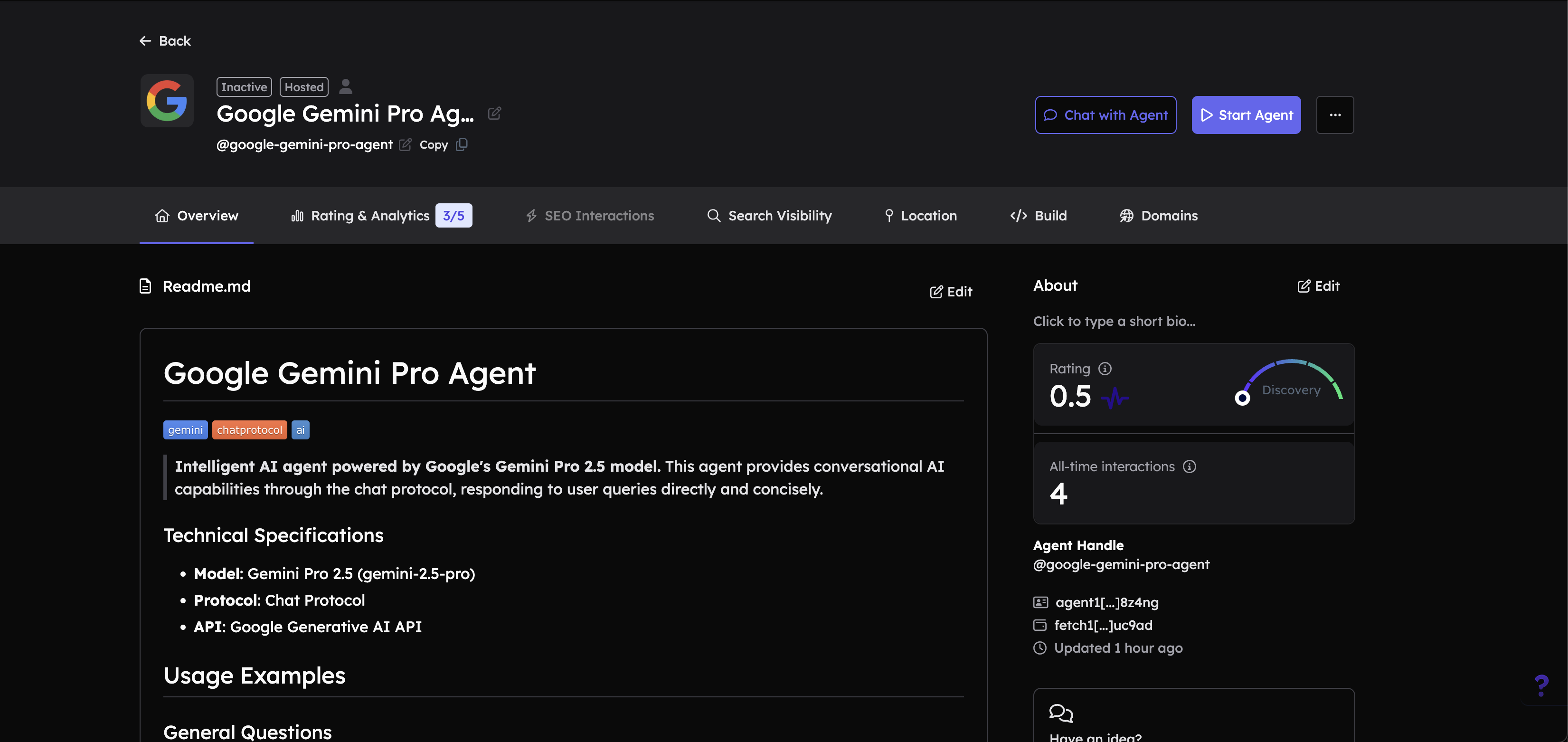Open the Domains tab
This screenshot has height=742, width=1568.
1158,216
